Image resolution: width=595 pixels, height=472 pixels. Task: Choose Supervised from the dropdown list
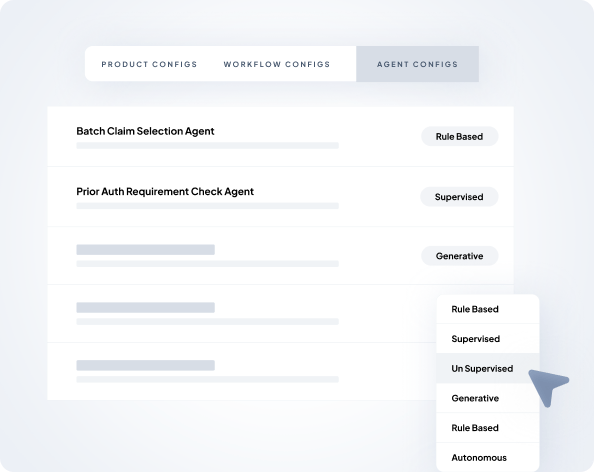(488, 339)
